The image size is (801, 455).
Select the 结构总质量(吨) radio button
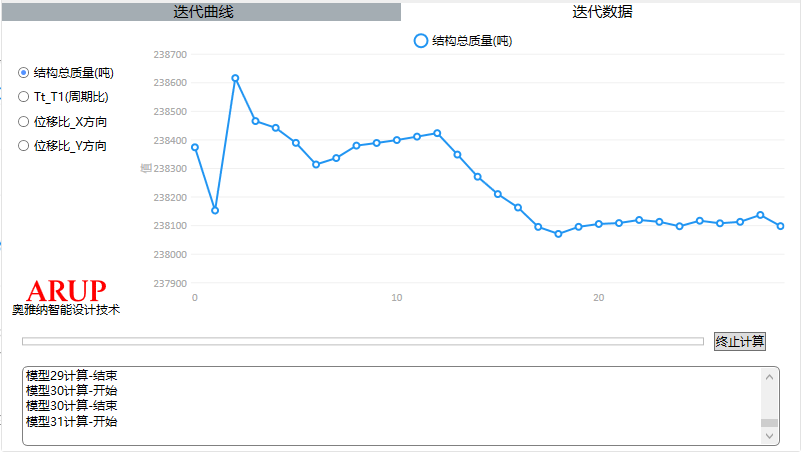[x=24, y=73]
